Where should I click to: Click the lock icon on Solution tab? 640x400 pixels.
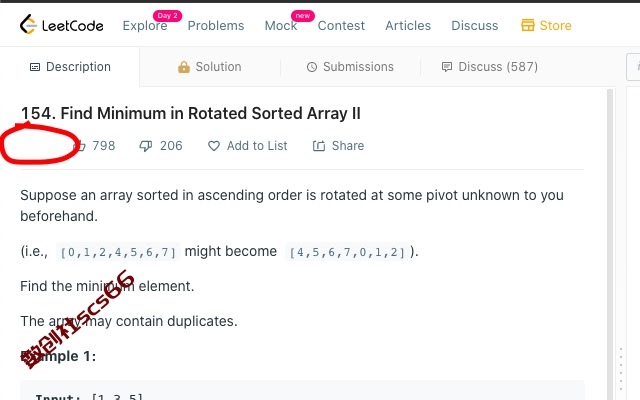(184, 67)
